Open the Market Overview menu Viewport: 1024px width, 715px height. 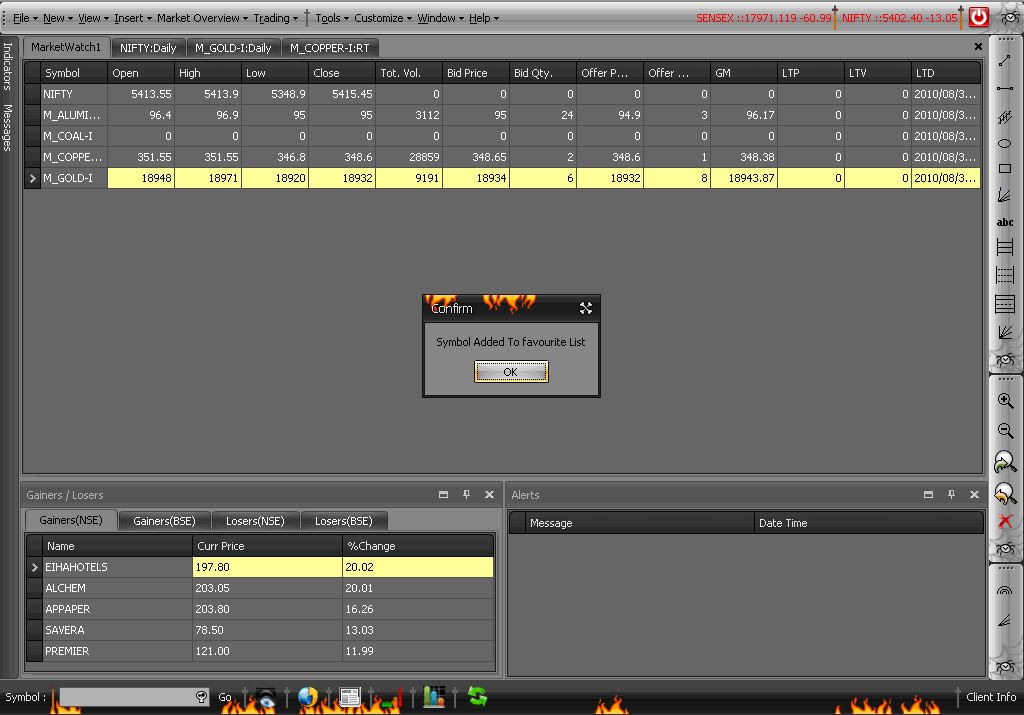[202, 18]
